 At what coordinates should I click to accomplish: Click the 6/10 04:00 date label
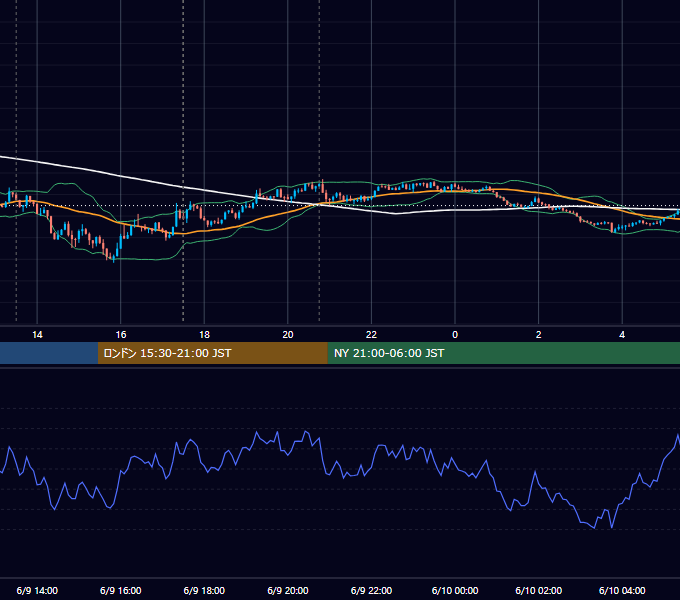point(622,590)
